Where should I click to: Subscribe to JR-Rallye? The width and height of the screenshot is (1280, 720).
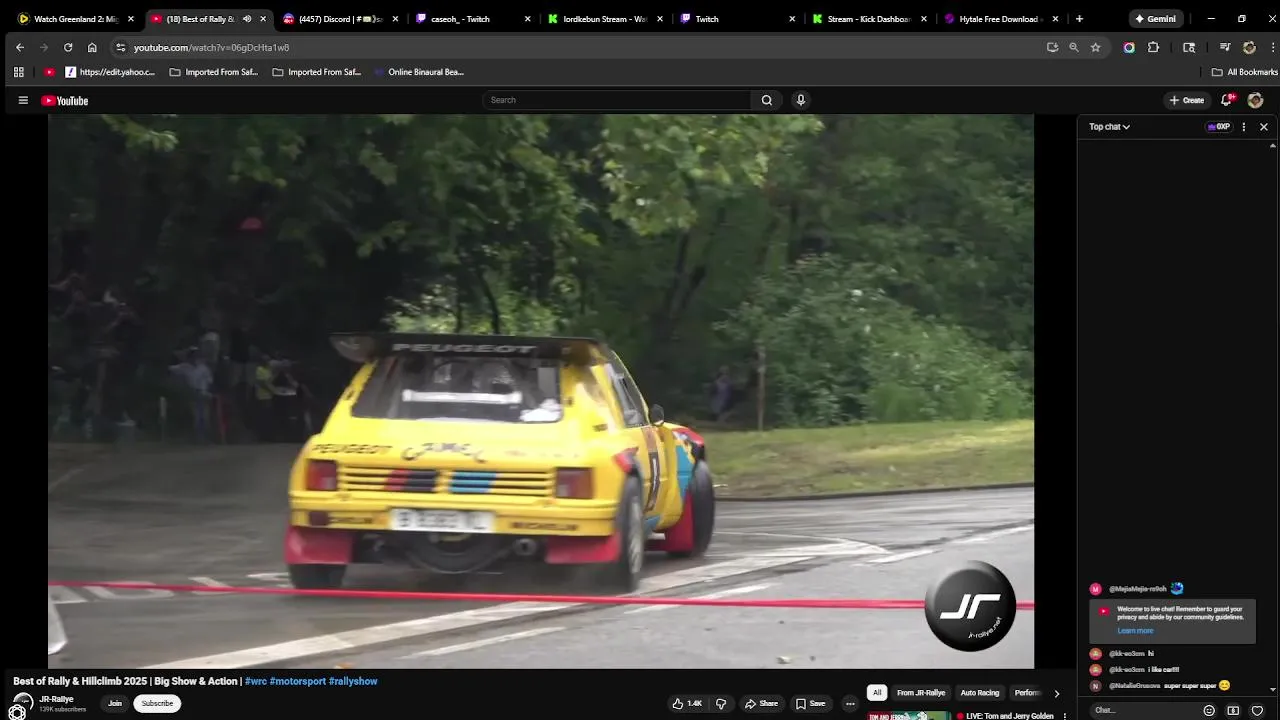[x=157, y=703]
